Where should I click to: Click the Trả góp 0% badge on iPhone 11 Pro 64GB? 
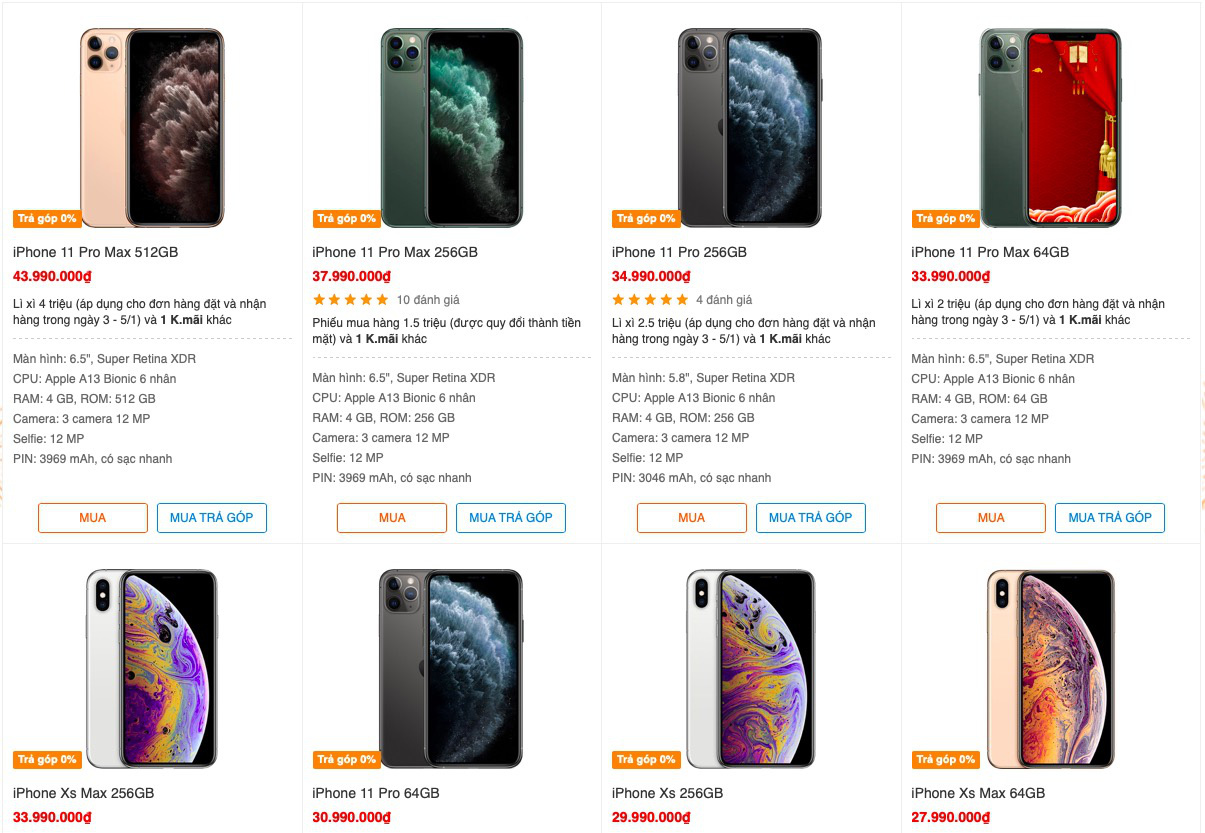[346, 759]
